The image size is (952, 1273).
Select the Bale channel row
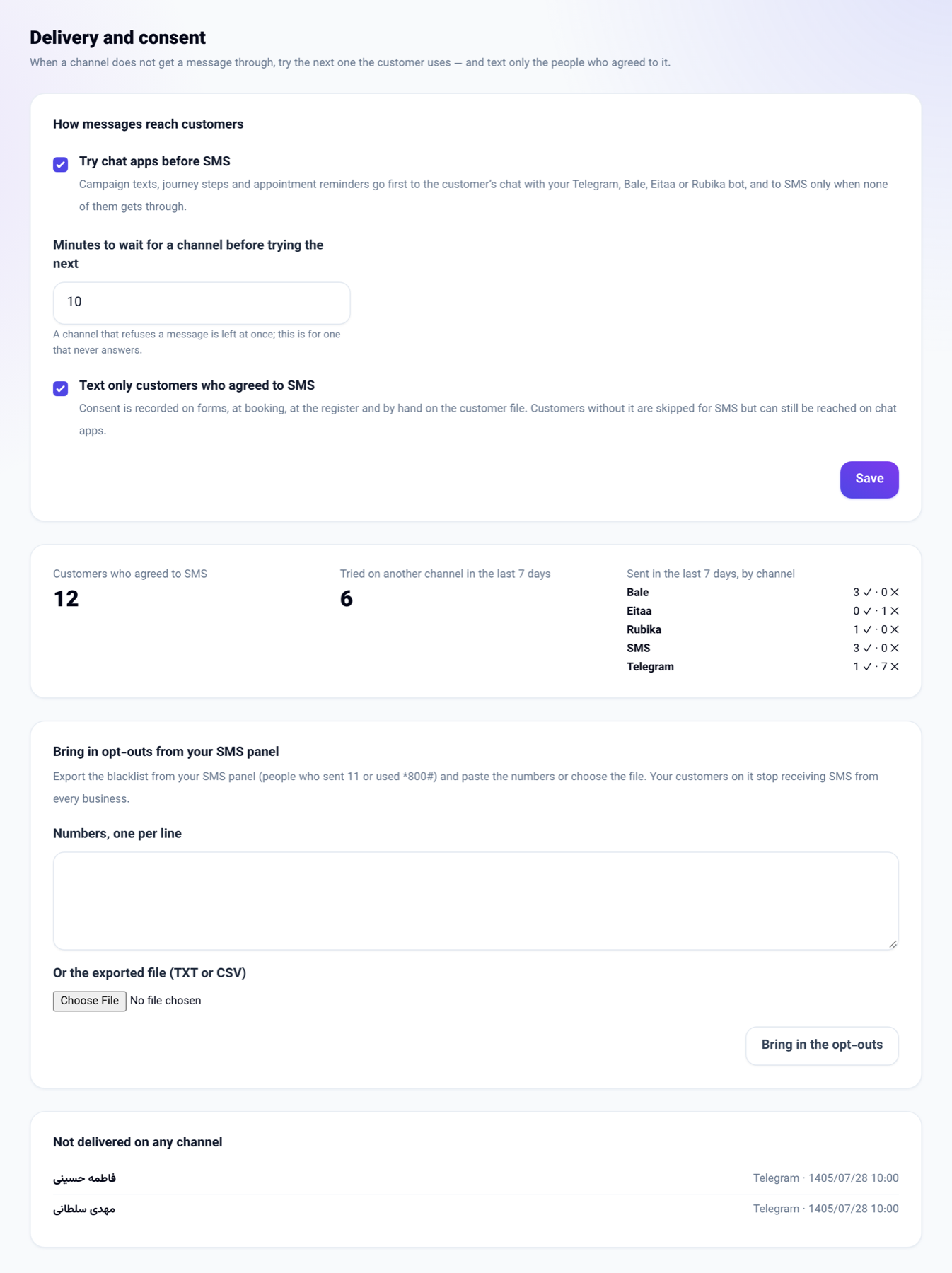[762, 593]
